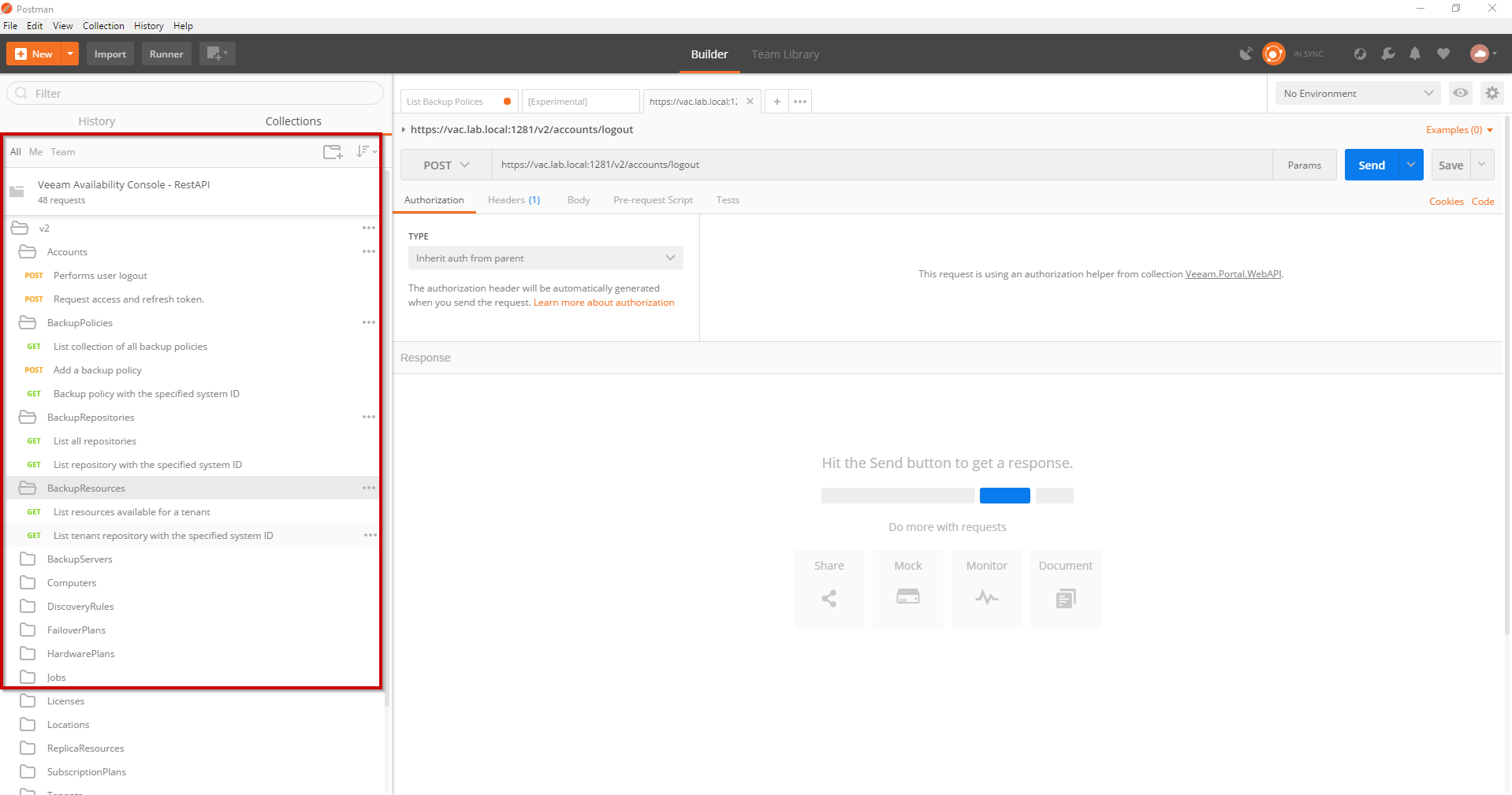The height and width of the screenshot is (795, 1512).
Task: Switch to the History sidebar tab
Action: point(97,121)
